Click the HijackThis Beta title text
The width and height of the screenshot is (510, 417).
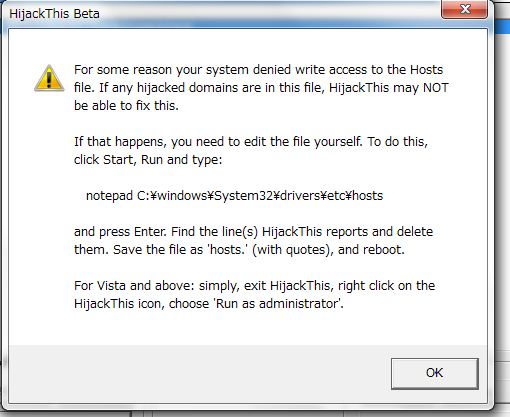54,14
